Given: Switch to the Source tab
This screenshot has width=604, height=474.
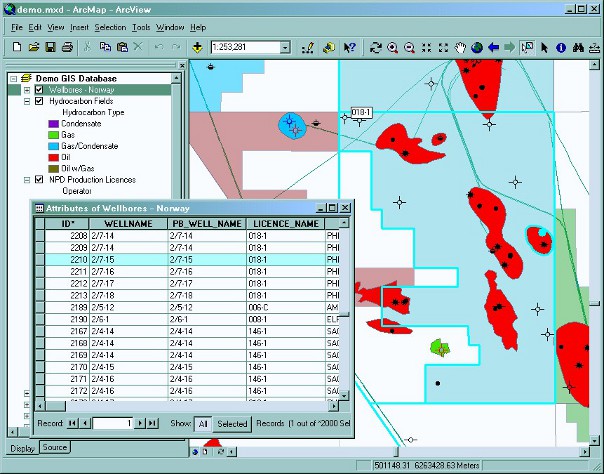Looking at the screenshot, I should (54, 447).
